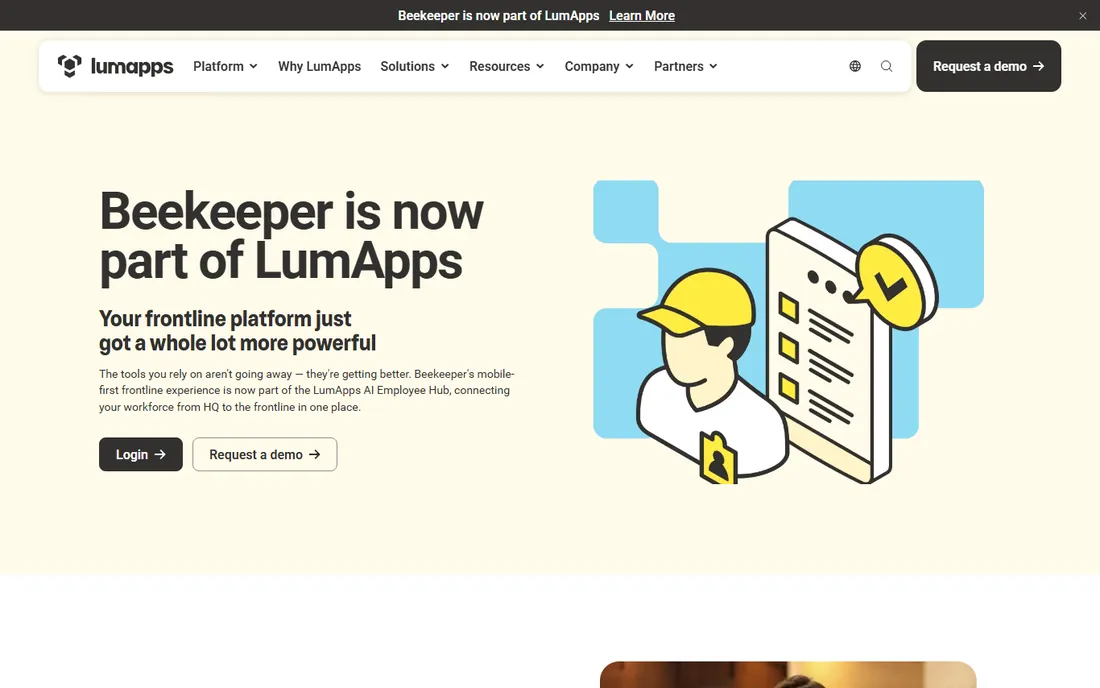This screenshot has width=1100, height=688.
Task: Open the Platform menu item
Action: [x=218, y=66]
